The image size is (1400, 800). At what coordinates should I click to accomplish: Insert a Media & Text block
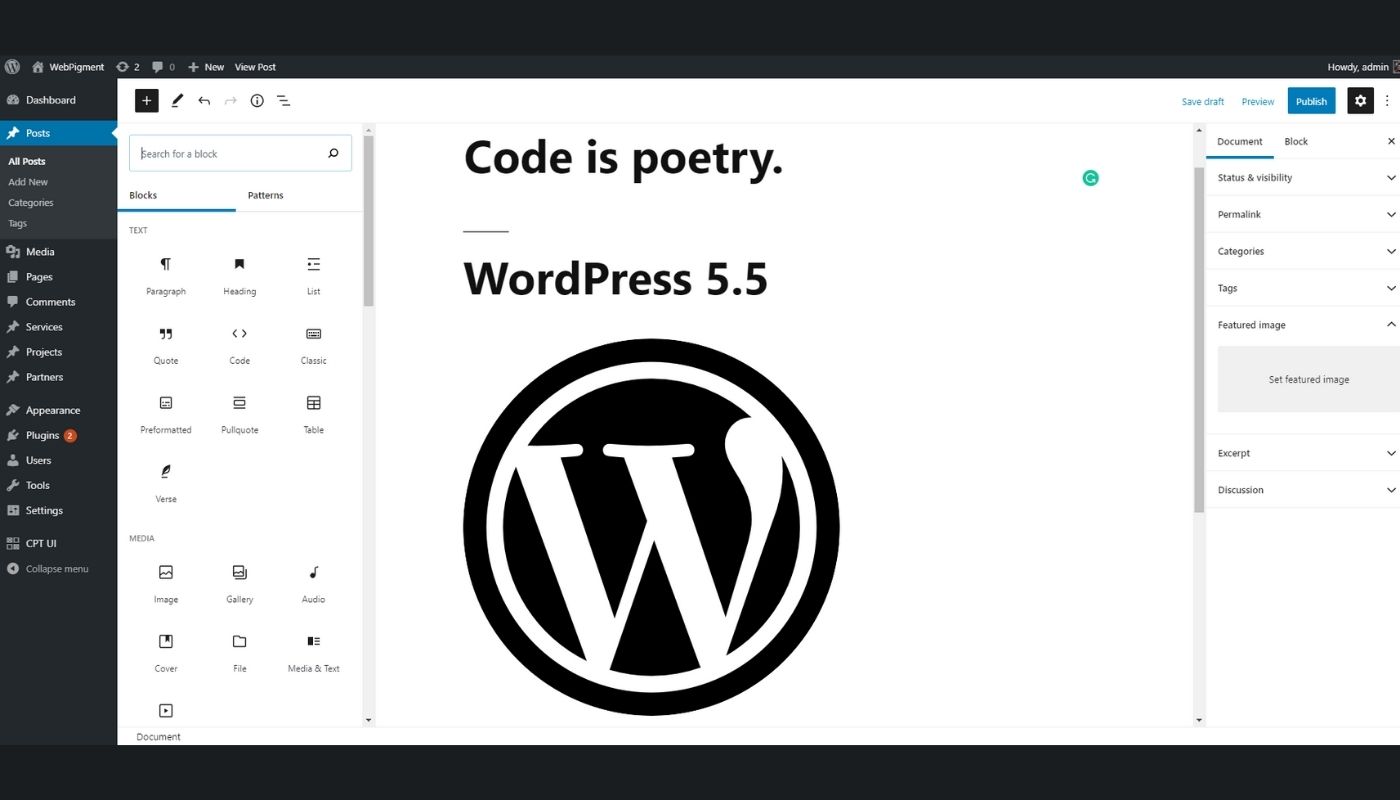314,652
